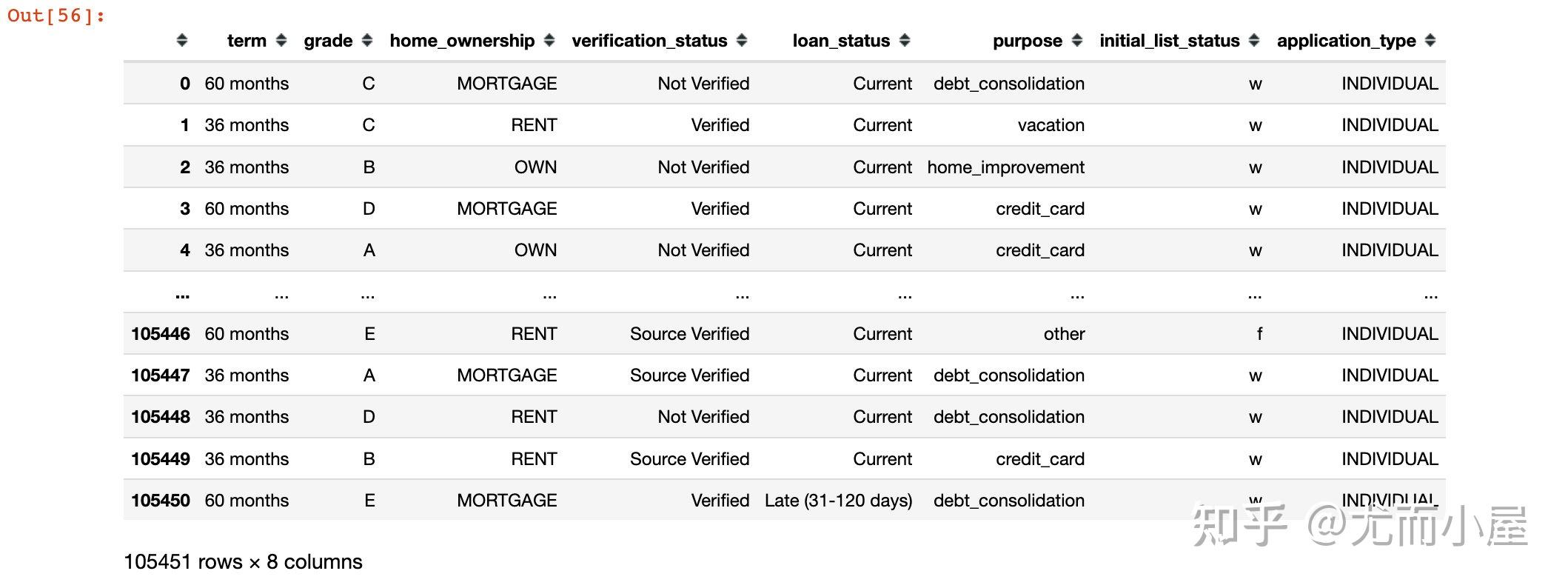Click the loan_status header label
This screenshot has width=1568, height=588.
pyautogui.click(x=840, y=41)
